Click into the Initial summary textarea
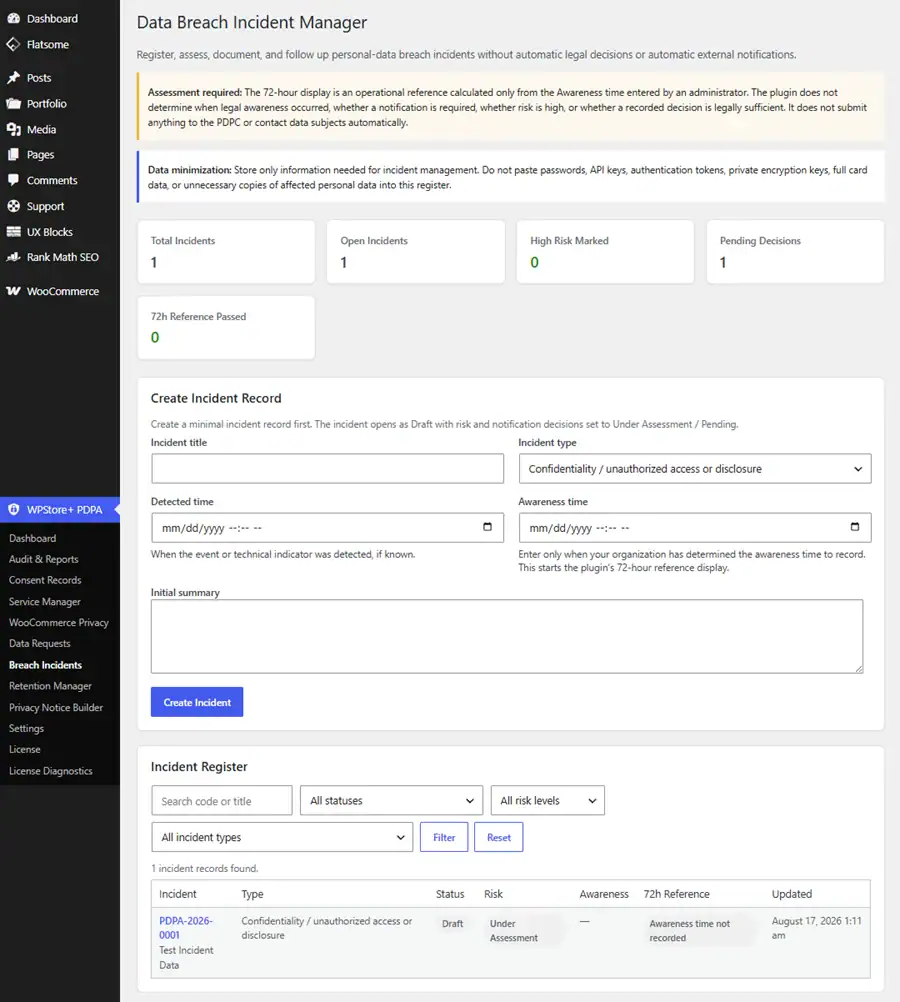Image resolution: width=900 pixels, height=1002 pixels. [x=507, y=636]
